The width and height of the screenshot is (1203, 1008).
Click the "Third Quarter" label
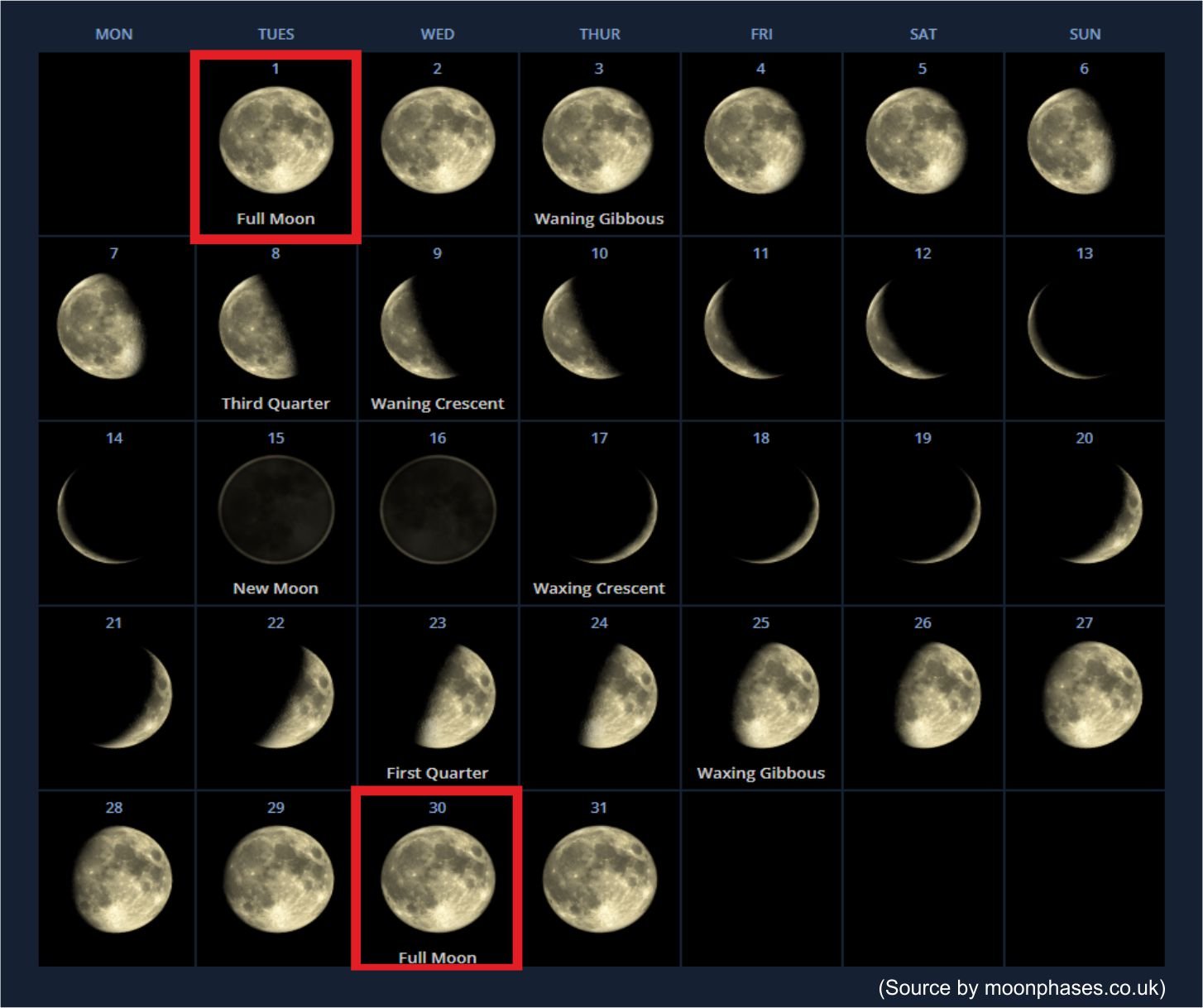point(276,403)
